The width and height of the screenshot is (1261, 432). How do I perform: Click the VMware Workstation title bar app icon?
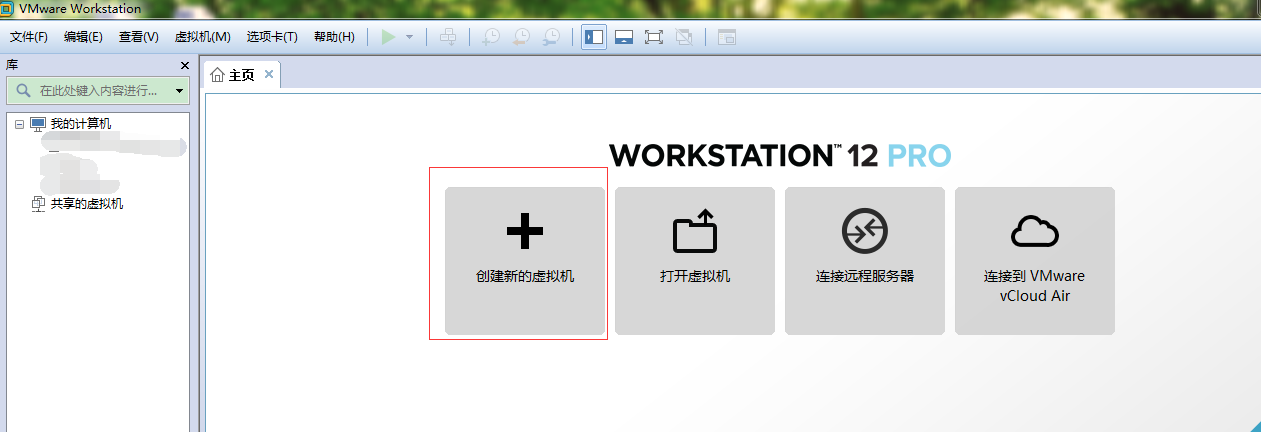(x=7, y=9)
